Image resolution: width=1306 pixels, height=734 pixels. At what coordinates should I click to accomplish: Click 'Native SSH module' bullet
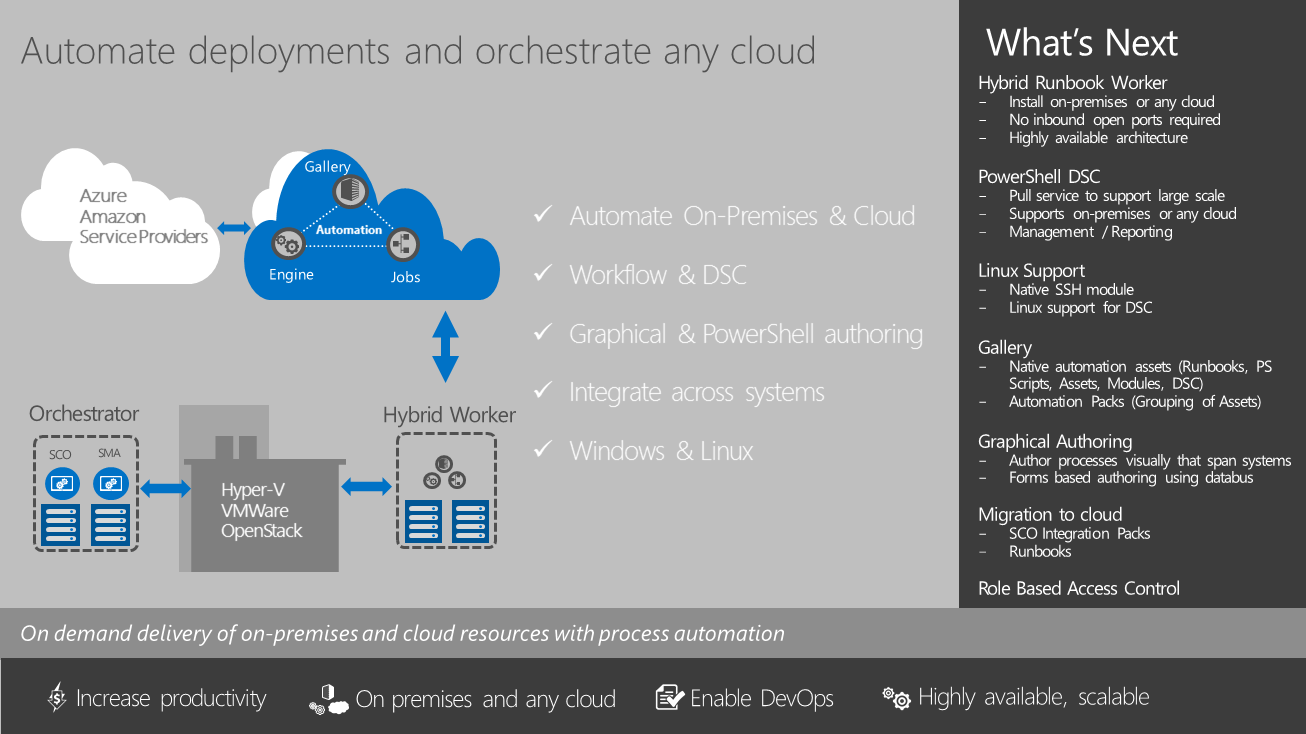pyautogui.click(x=1071, y=290)
